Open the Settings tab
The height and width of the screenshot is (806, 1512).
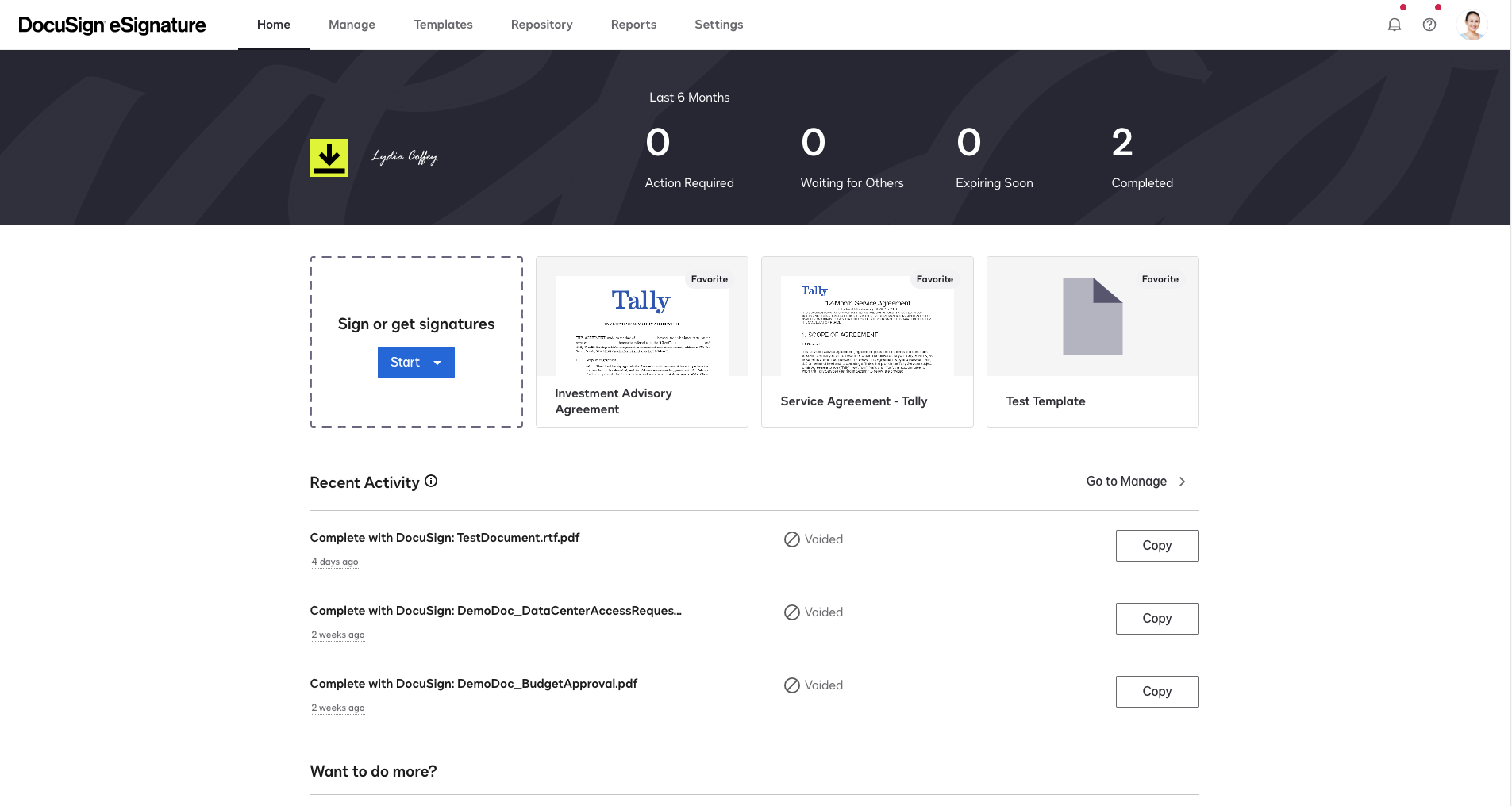click(x=718, y=25)
